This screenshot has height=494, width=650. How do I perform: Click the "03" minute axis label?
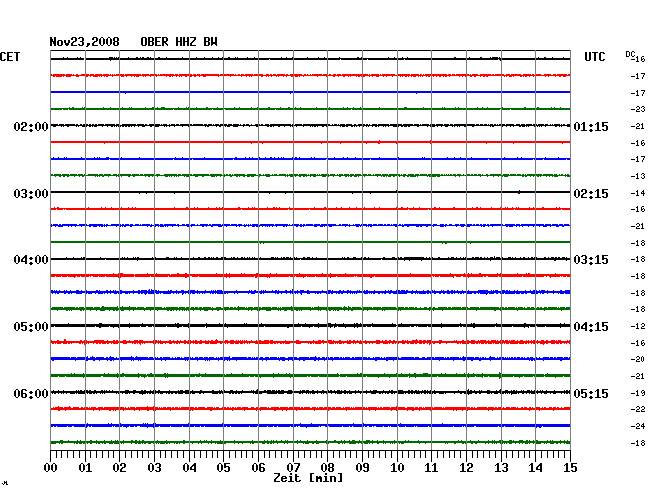(x=154, y=468)
